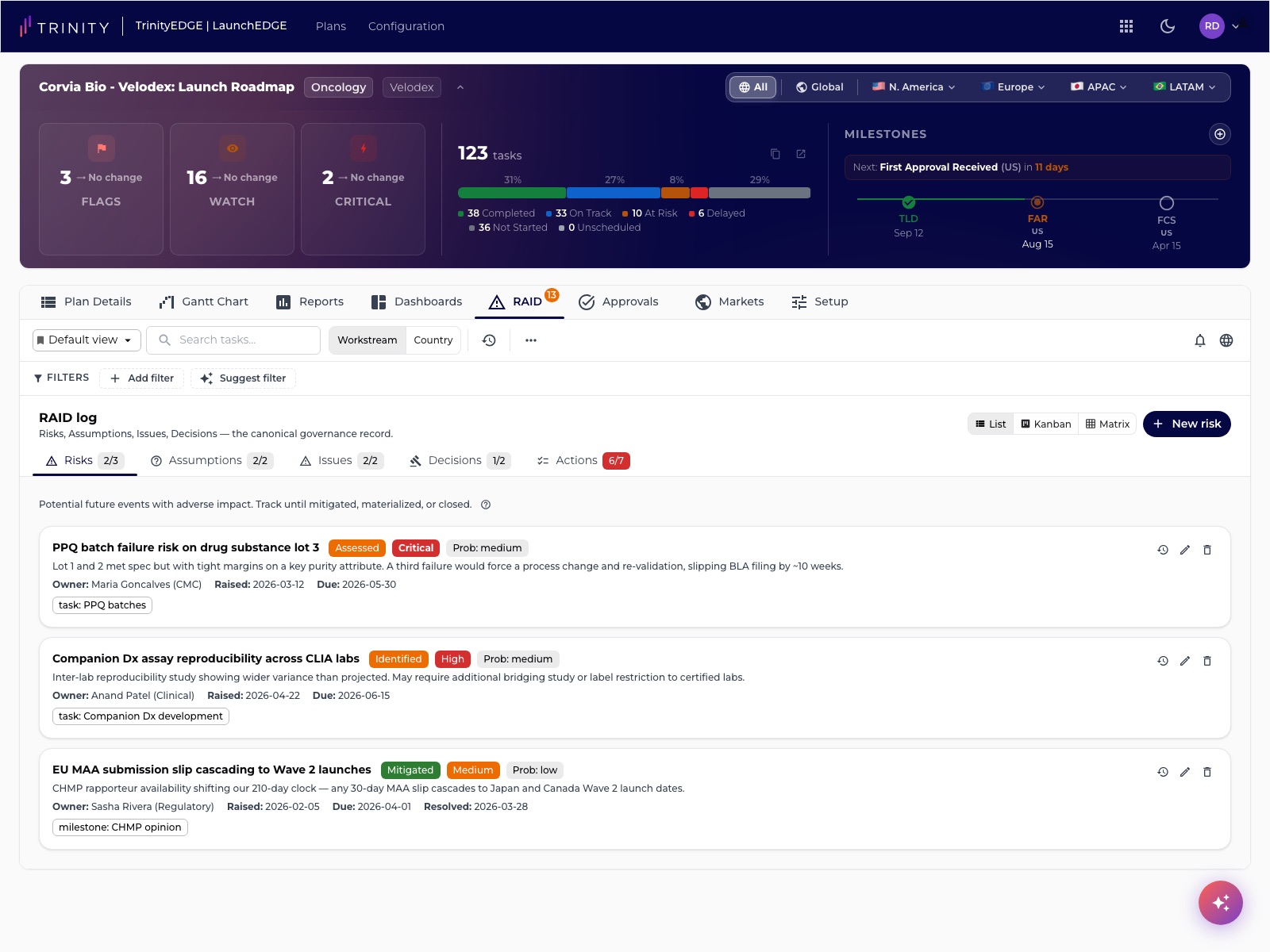Expand the Europe region dropdown

pos(1013,87)
